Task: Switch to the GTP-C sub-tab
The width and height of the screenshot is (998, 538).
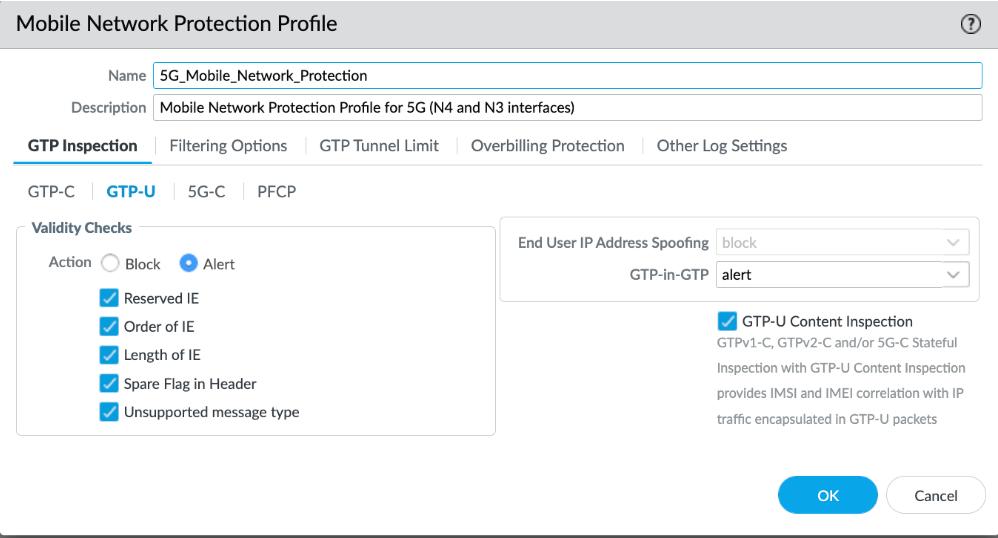Action: [x=51, y=191]
